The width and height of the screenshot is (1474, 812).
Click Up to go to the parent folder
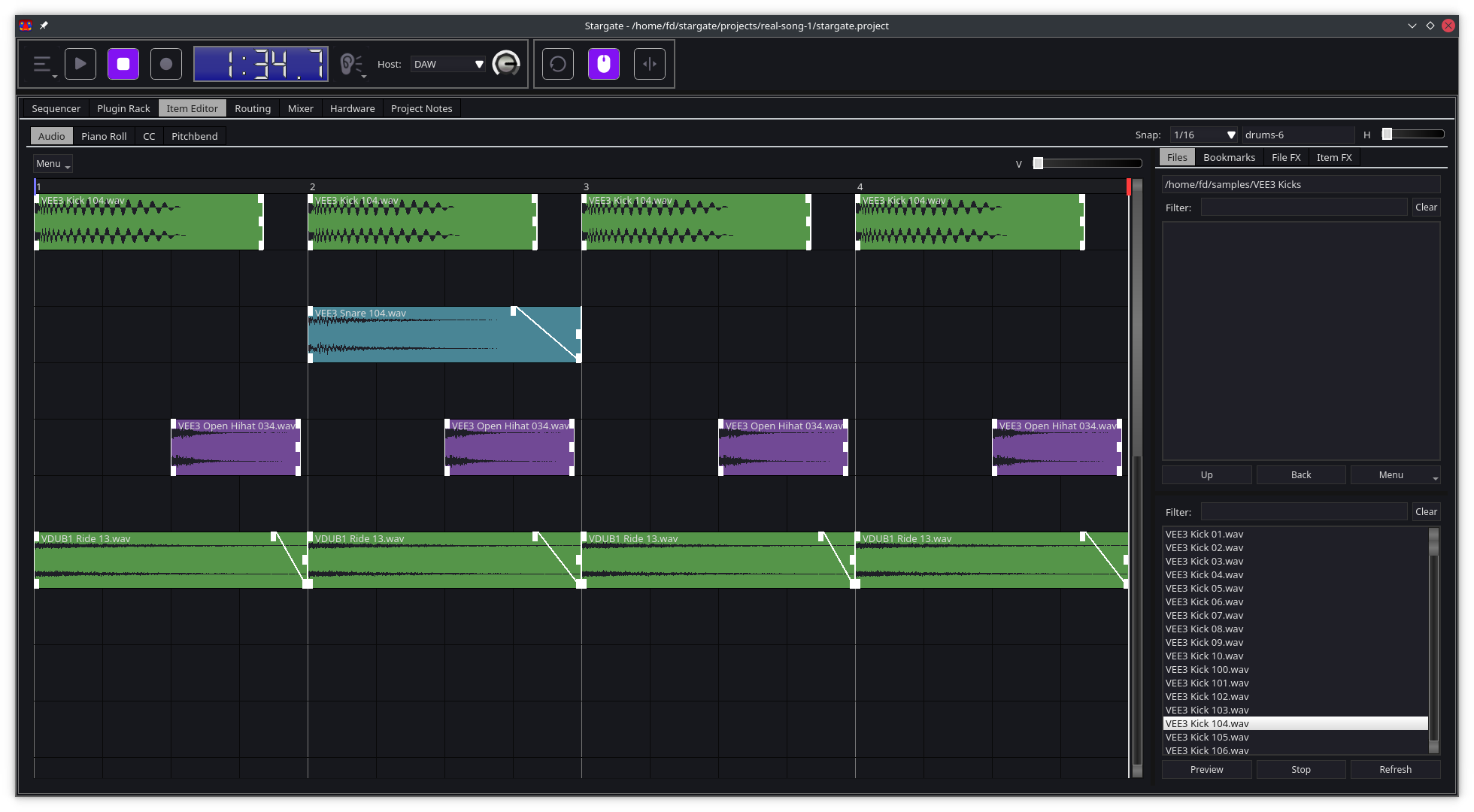[1207, 475]
